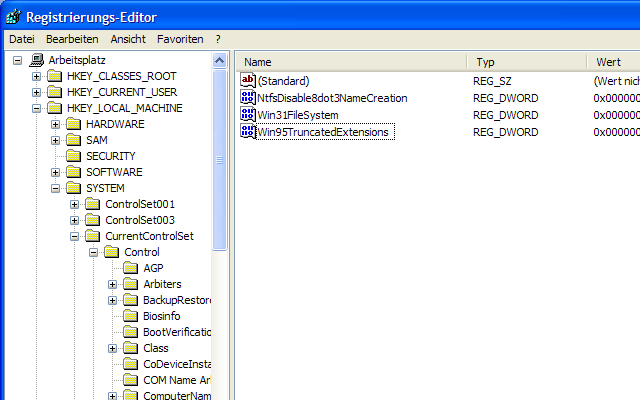640x400 pixels.
Task: Click the Arbeitsplatz computer icon
Action: pos(37,60)
